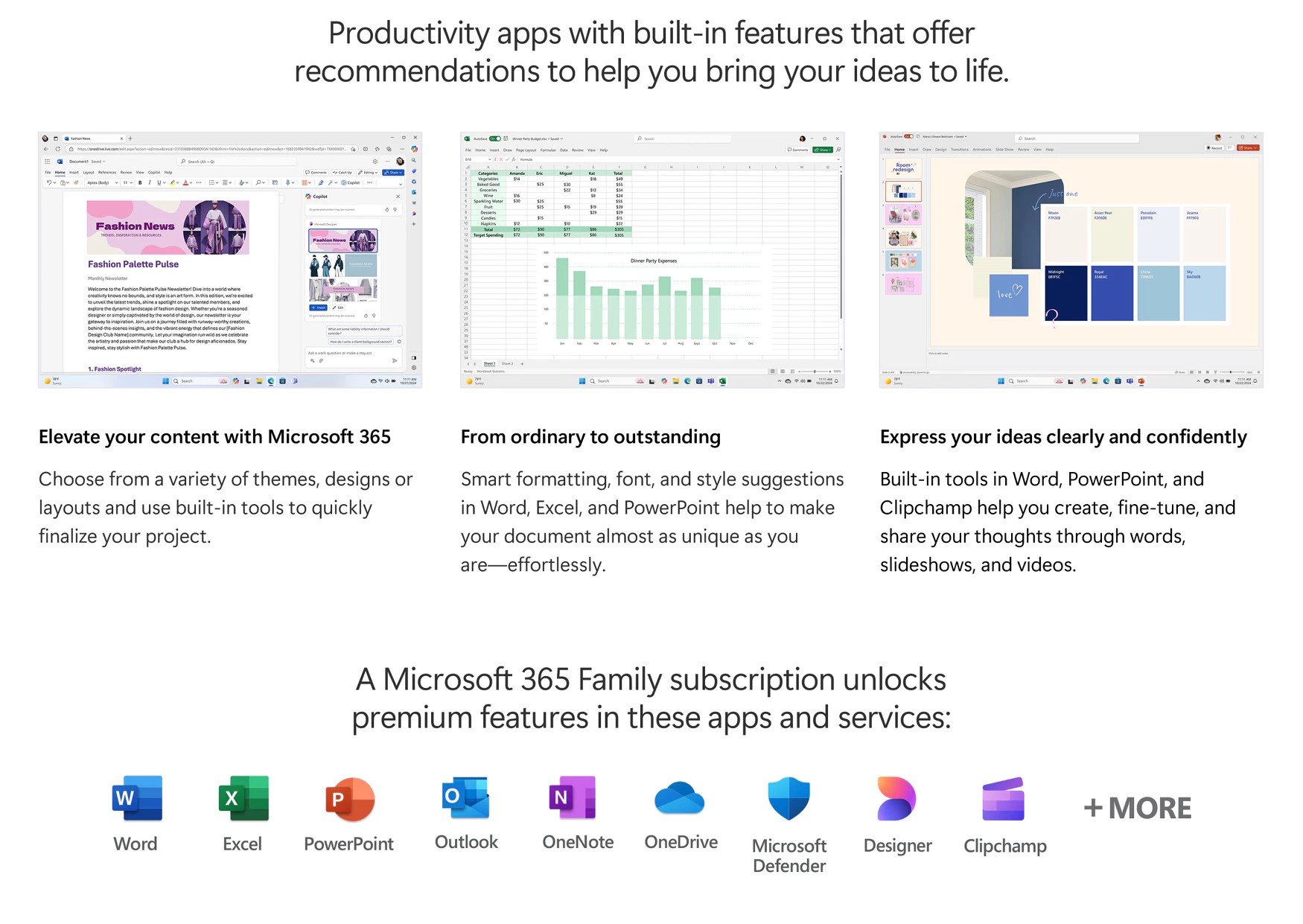
Task: Open the Transitions tab in PowerPoint
Action: click(960, 149)
